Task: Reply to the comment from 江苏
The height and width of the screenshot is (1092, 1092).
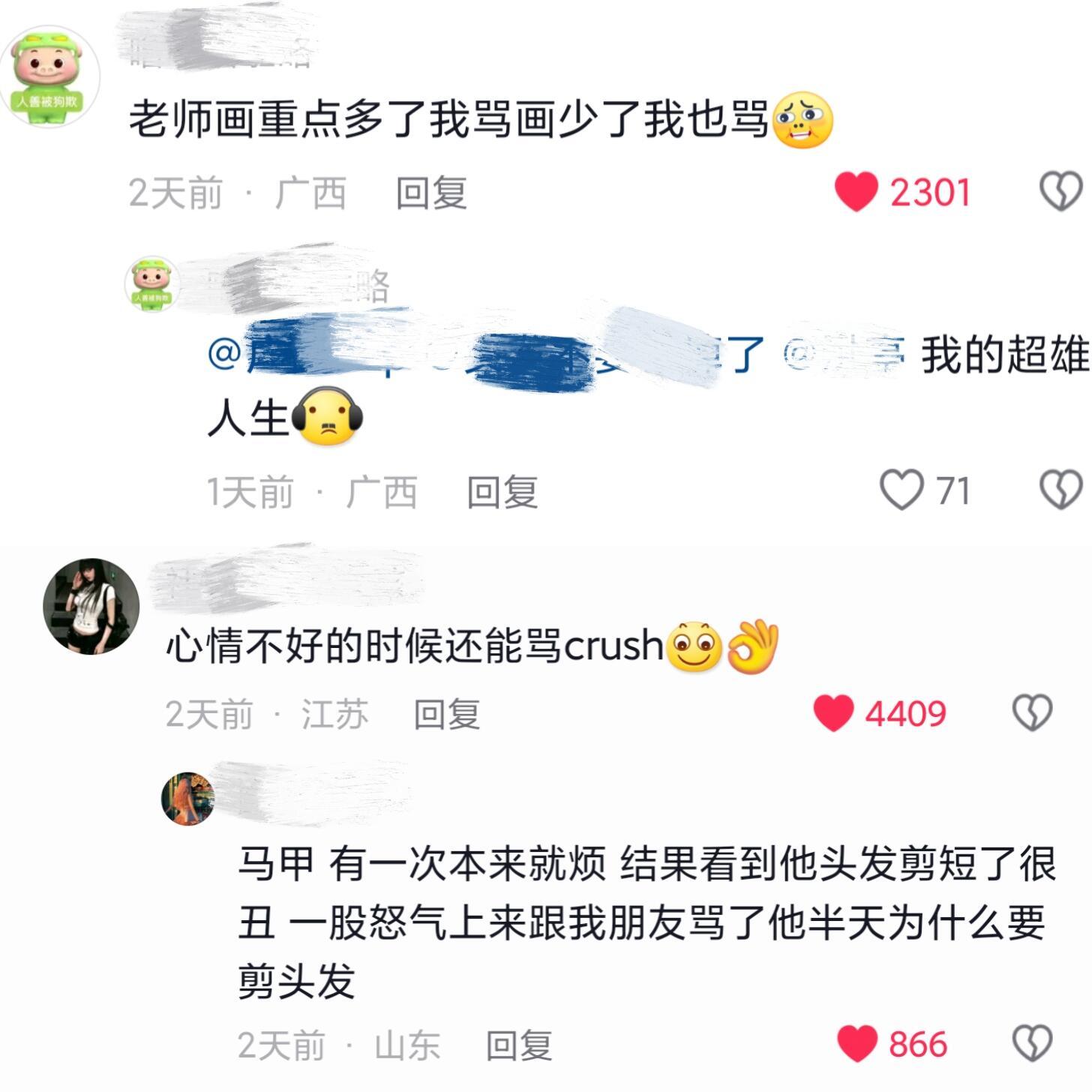Action: [x=447, y=714]
